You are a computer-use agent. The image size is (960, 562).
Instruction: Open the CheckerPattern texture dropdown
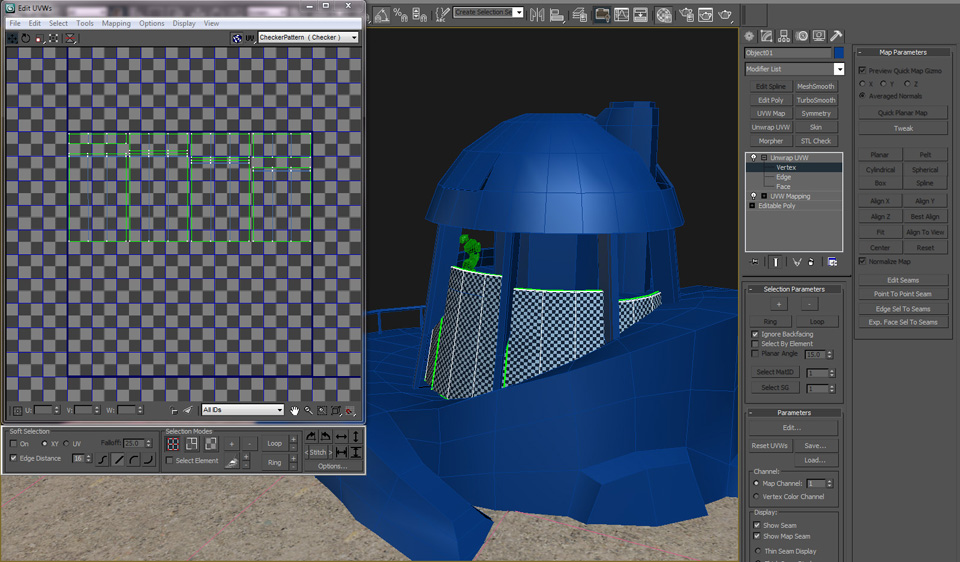[308, 38]
